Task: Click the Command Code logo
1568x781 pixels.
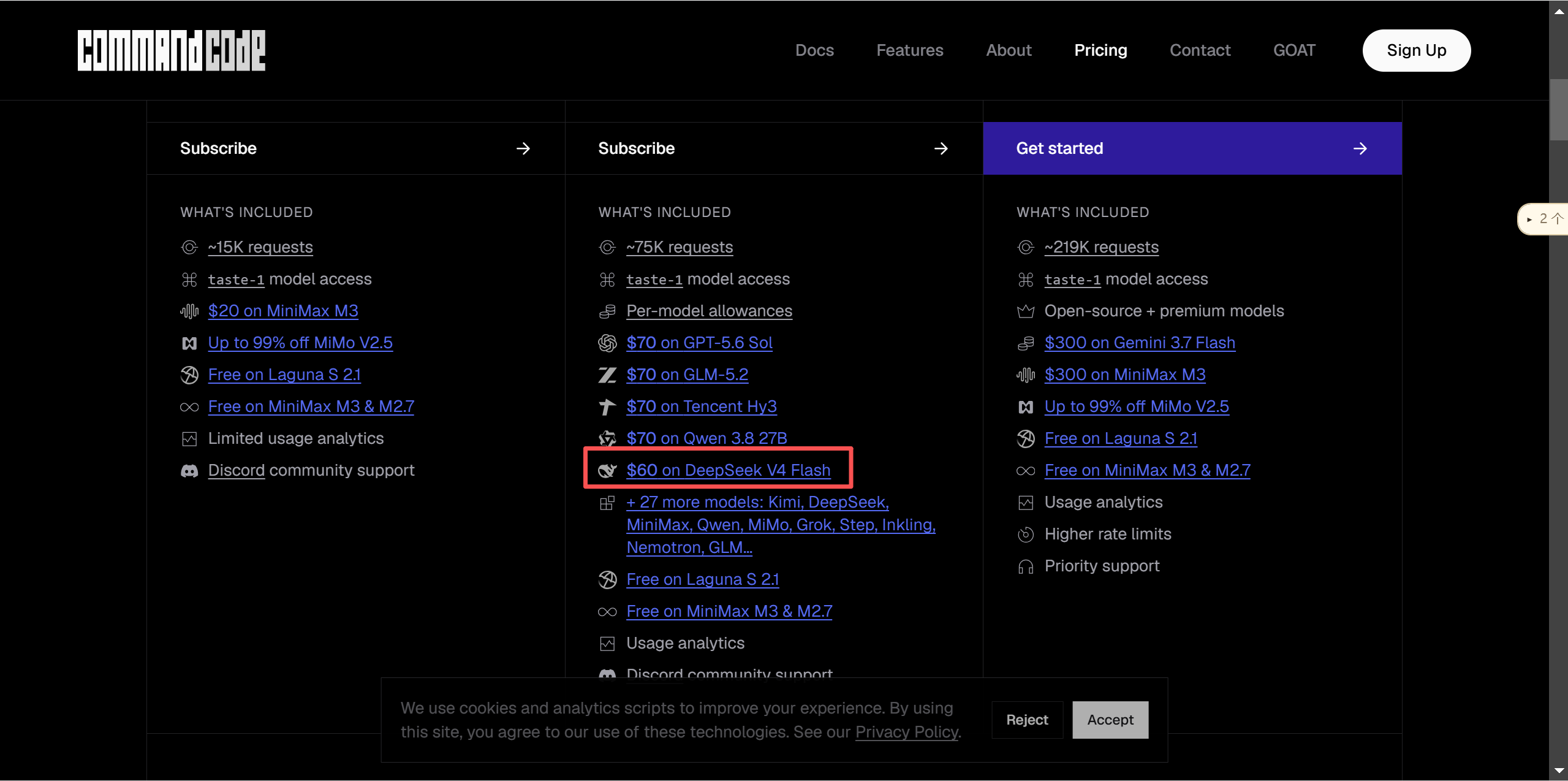Action: 171,50
